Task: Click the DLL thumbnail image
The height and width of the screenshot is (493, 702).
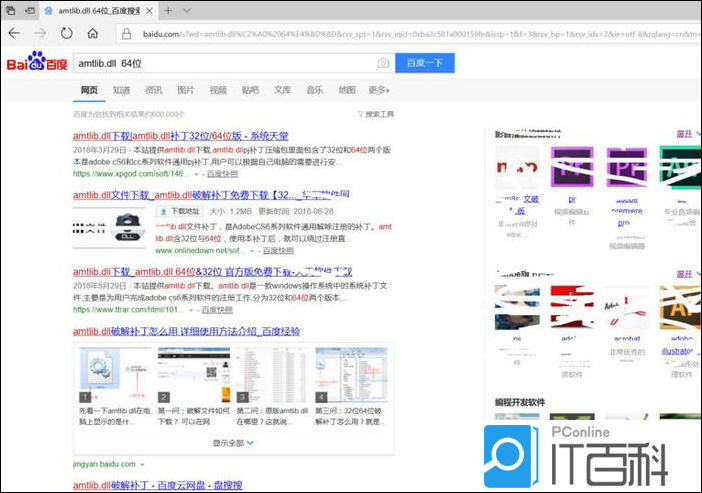Action: (110, 228)
